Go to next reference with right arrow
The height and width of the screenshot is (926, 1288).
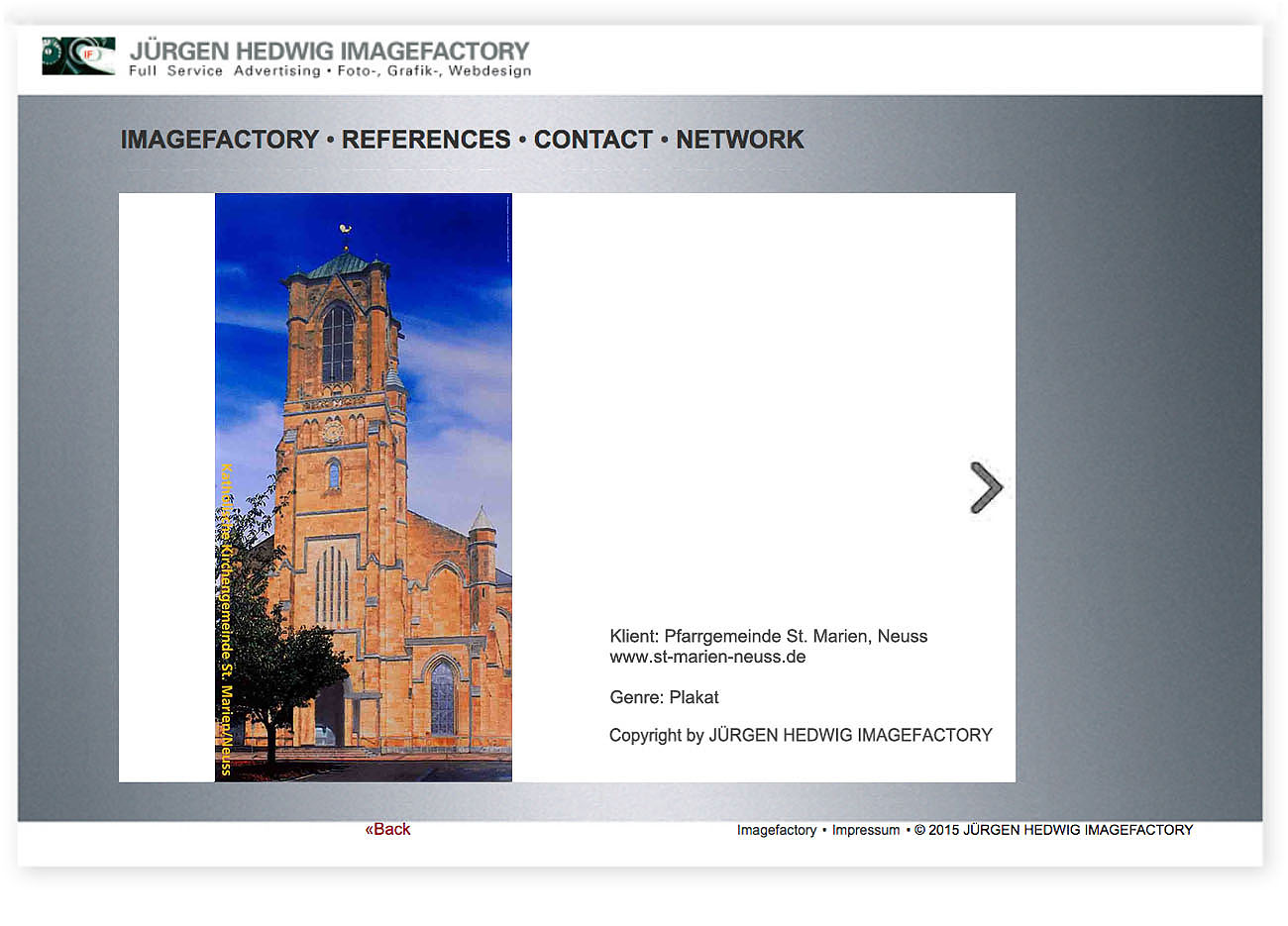click(x=986, y=487)
